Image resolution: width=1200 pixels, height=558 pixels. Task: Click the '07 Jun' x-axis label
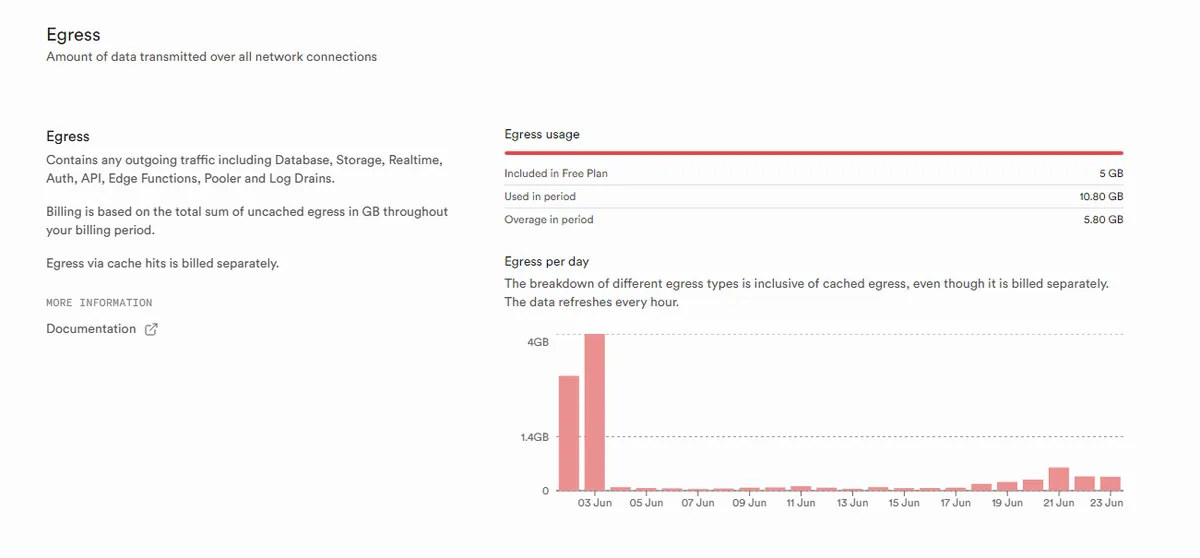click(698, 503)
